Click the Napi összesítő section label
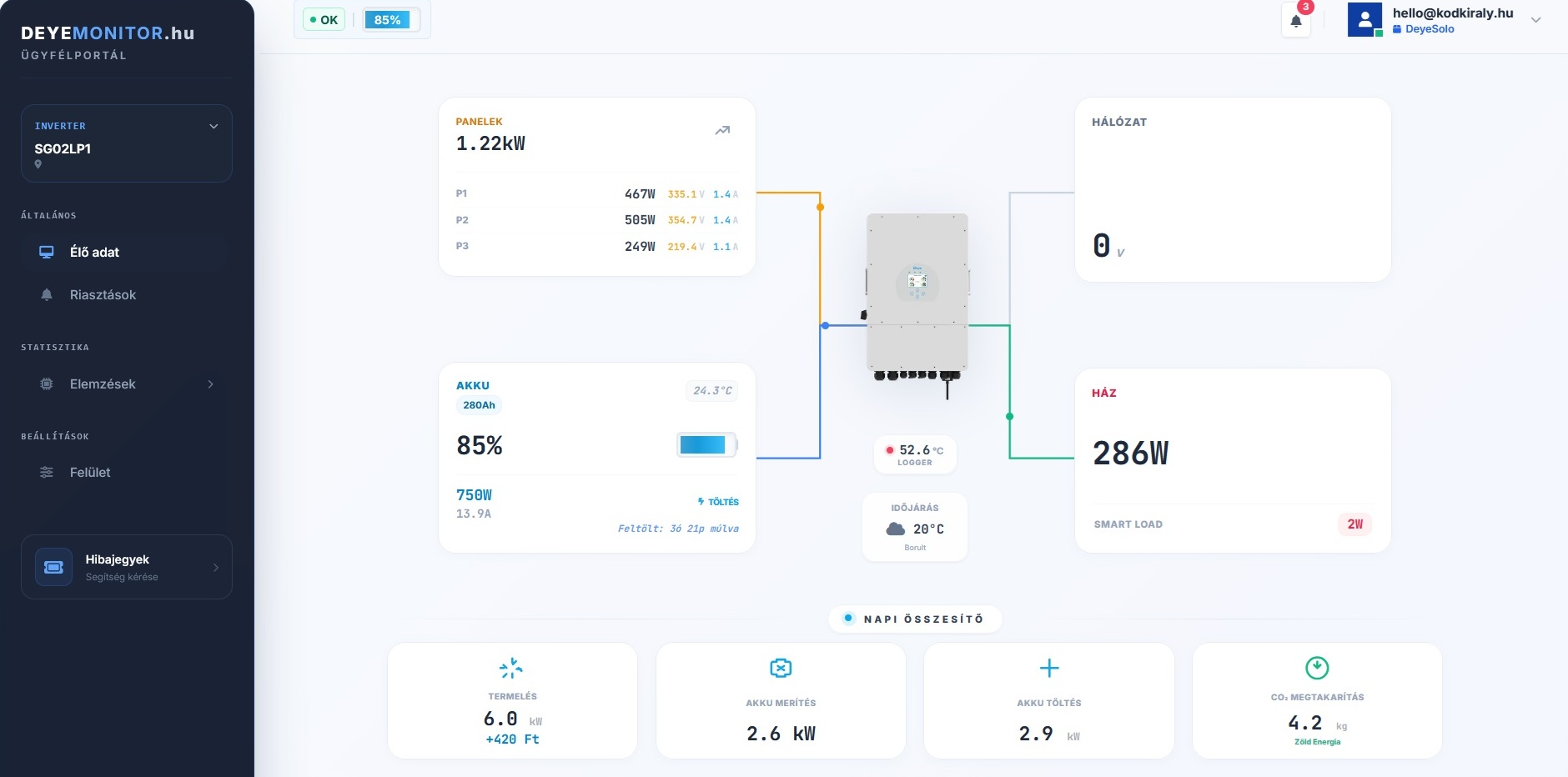The width and height of the screenshot is (1568, 777). click(x=915, y=619)
